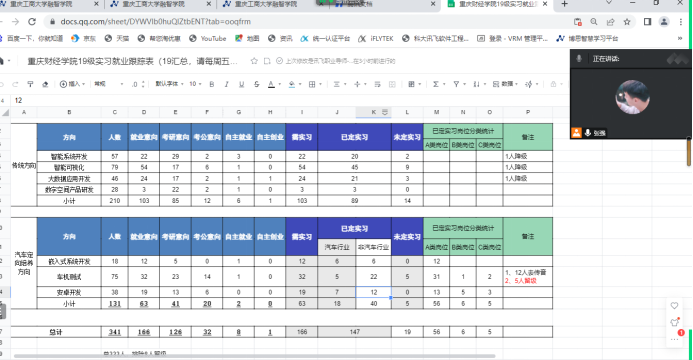Click the clear format eraser icon

coord(45,84)
